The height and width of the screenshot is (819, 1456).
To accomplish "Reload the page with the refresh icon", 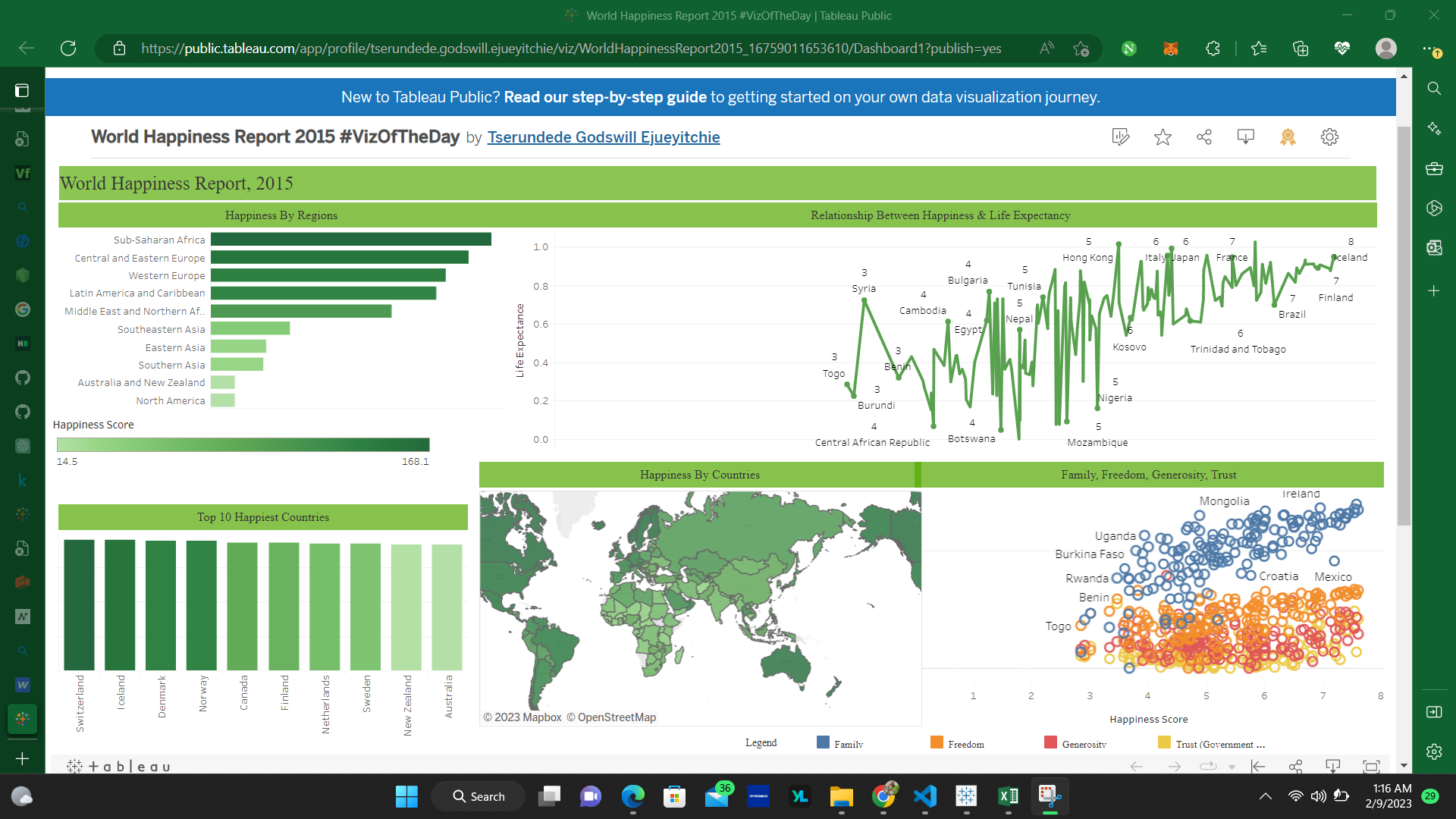I will click(x=68, y=48).
